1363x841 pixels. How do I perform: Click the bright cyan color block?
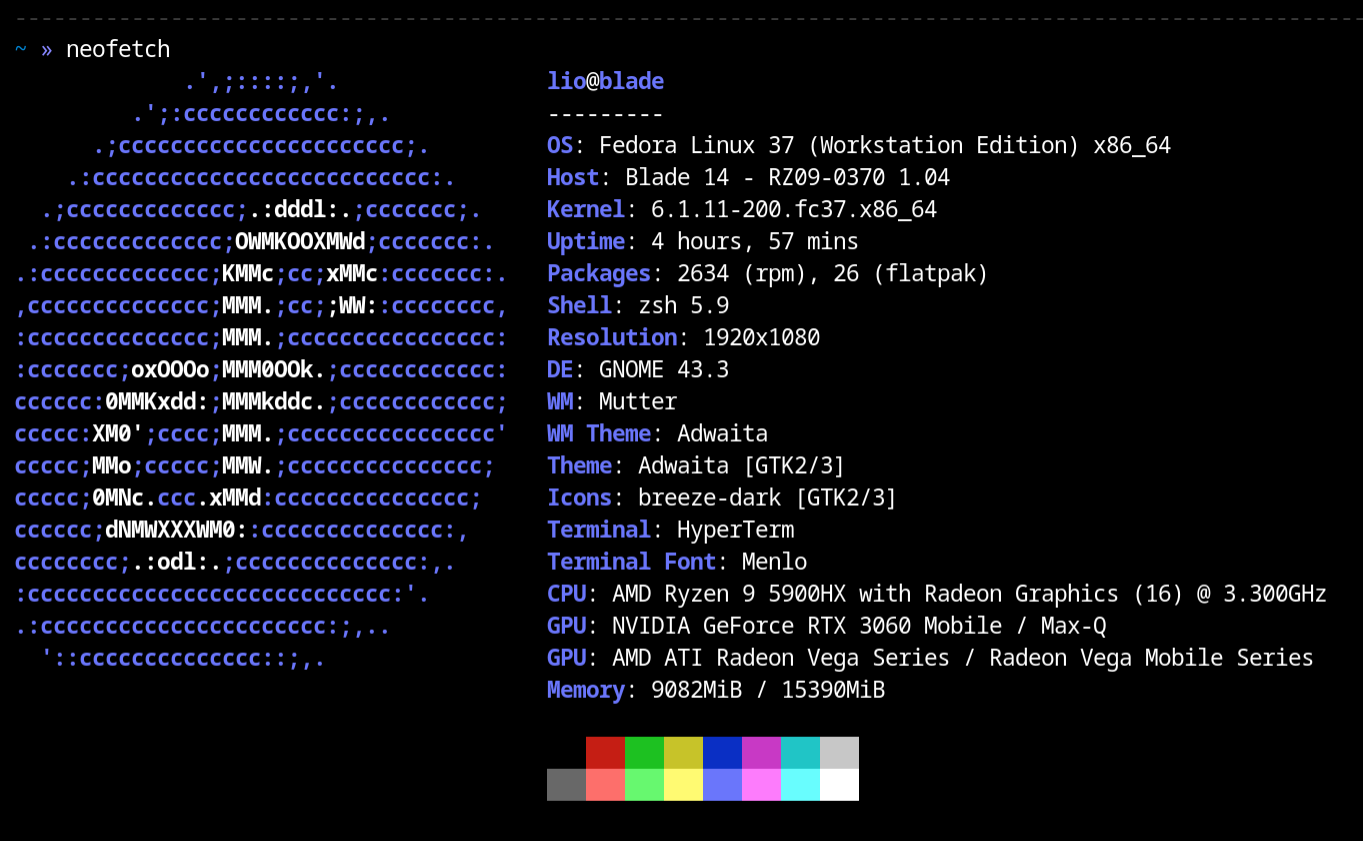coord(800,785)
